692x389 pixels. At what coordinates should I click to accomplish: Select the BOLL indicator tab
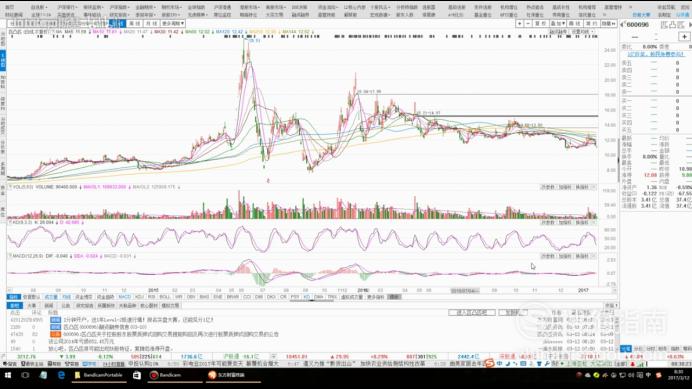pyautogui.click(x=165, y=297)
